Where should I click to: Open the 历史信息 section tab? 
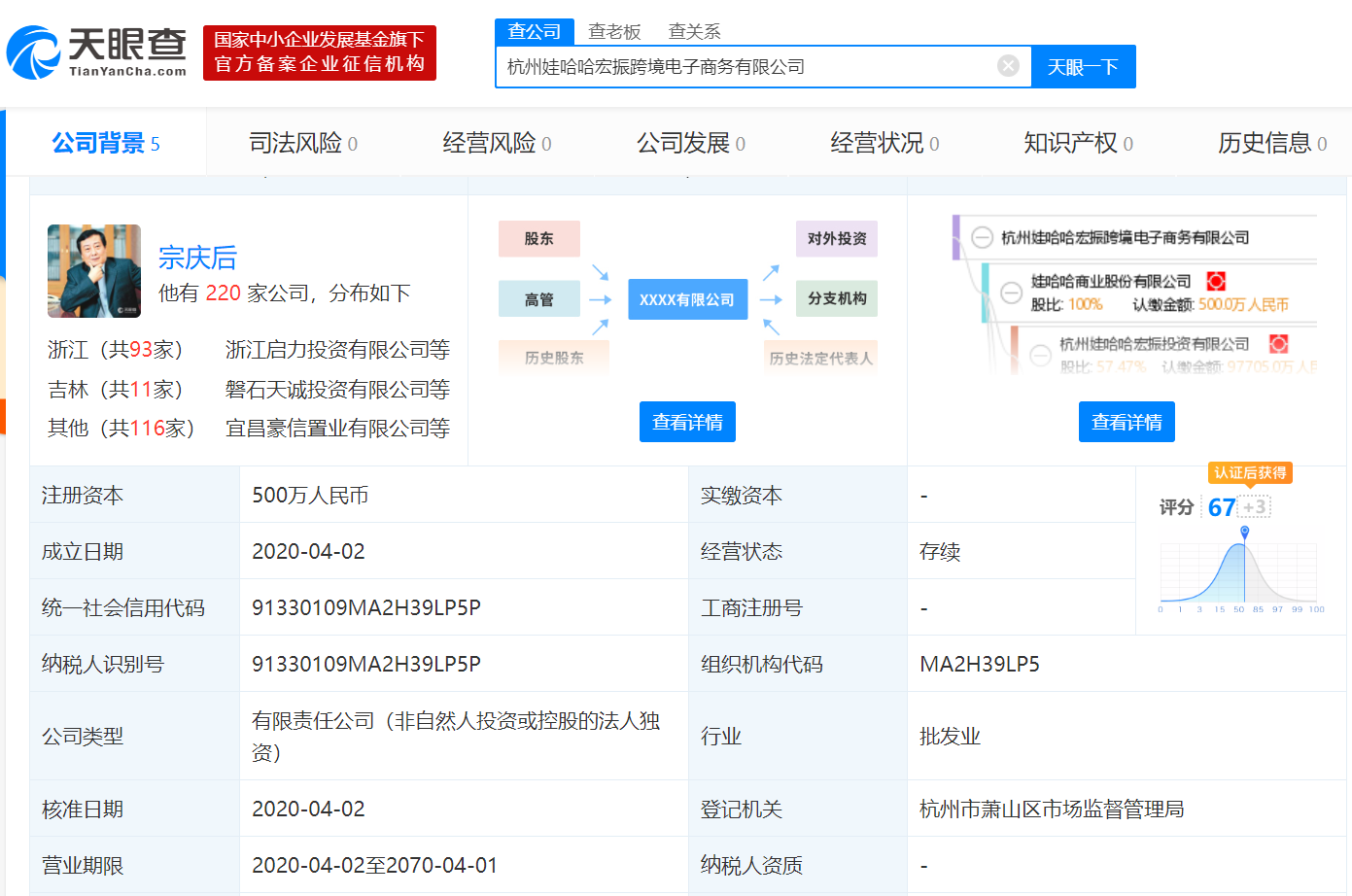point(1272,144)
